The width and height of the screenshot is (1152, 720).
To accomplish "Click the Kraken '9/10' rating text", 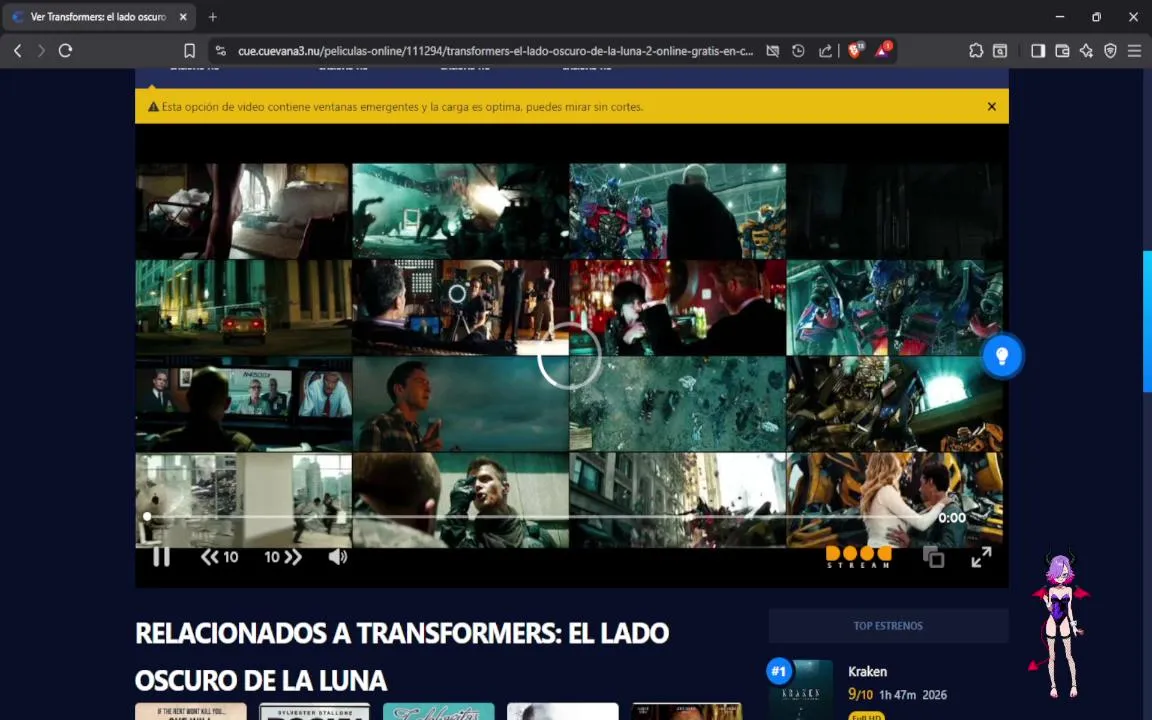I will tap(860, 694).
